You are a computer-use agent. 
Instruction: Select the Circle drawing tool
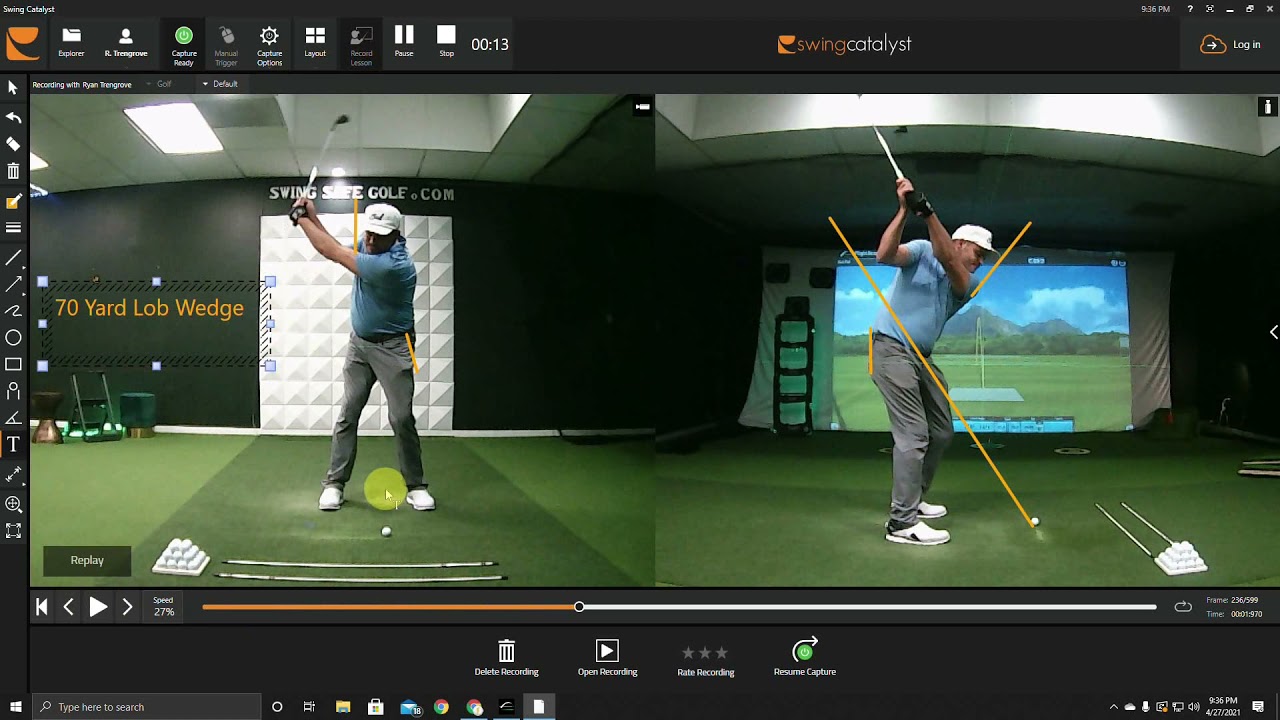point(13,338)
